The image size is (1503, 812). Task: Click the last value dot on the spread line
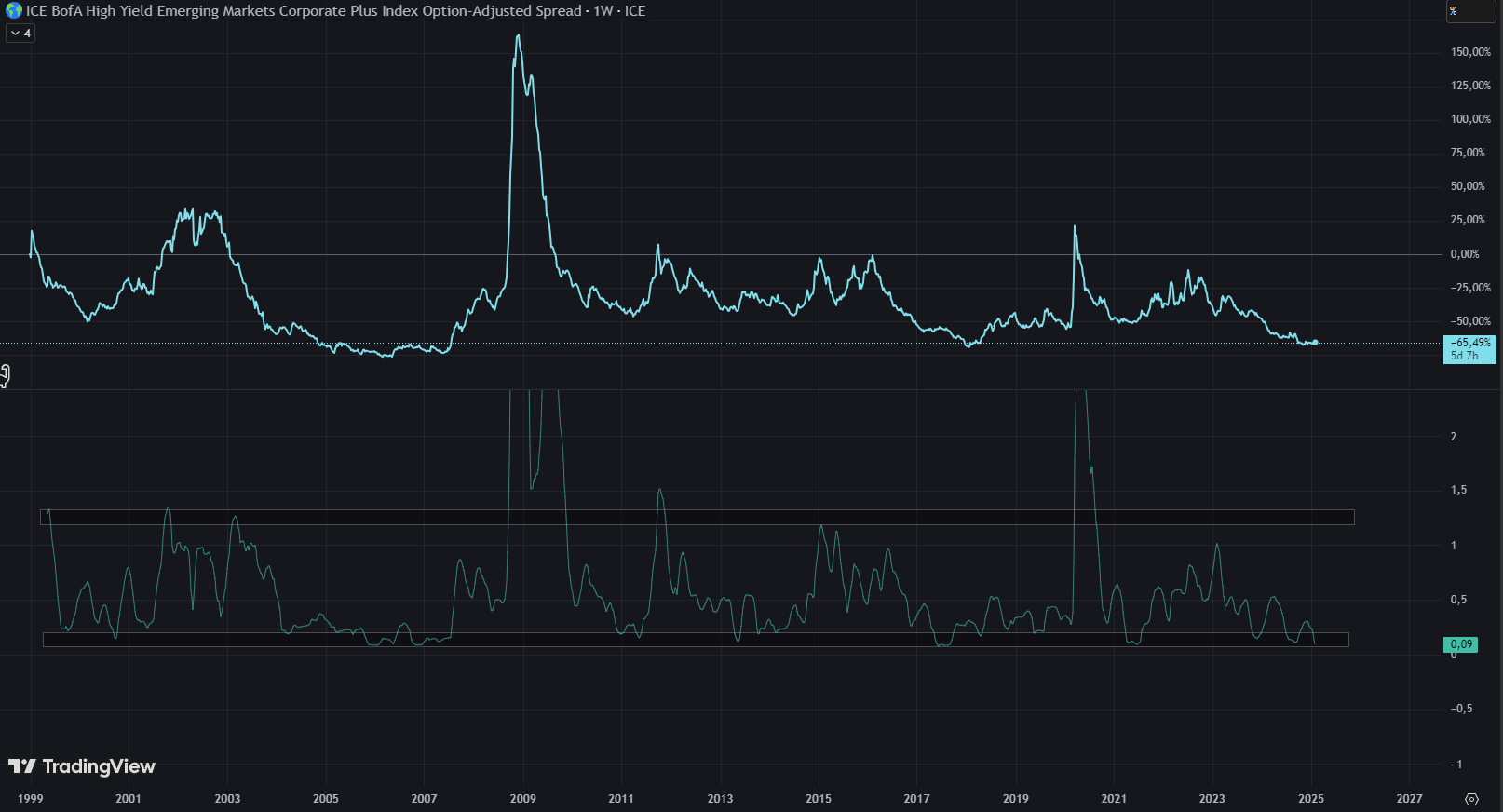[x=1315, y=342]
